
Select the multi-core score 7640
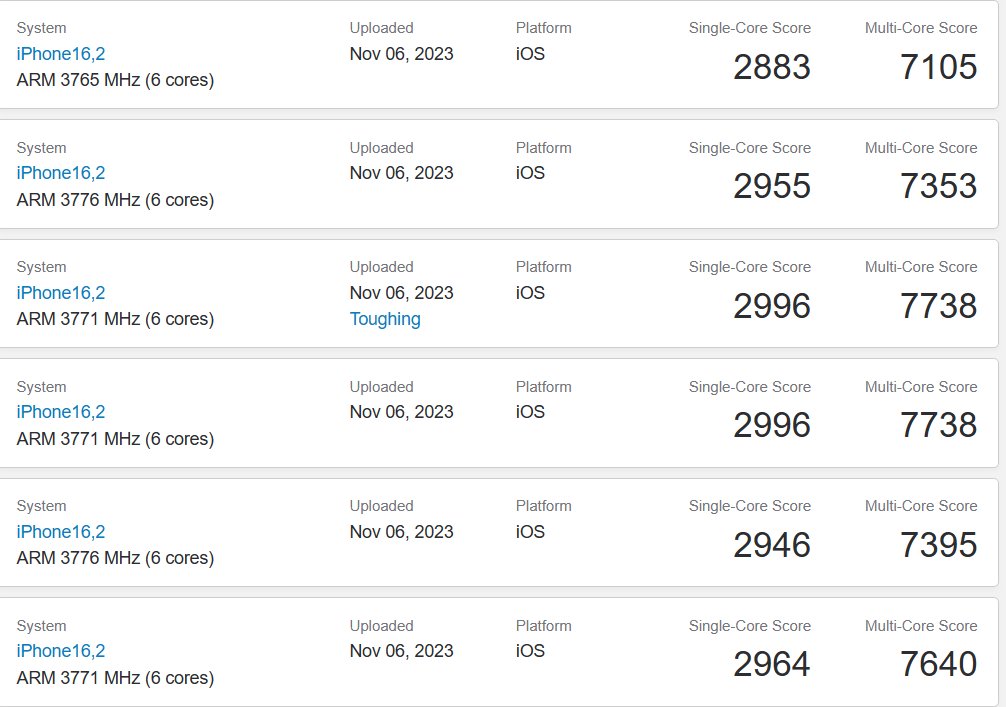point(938,664)
